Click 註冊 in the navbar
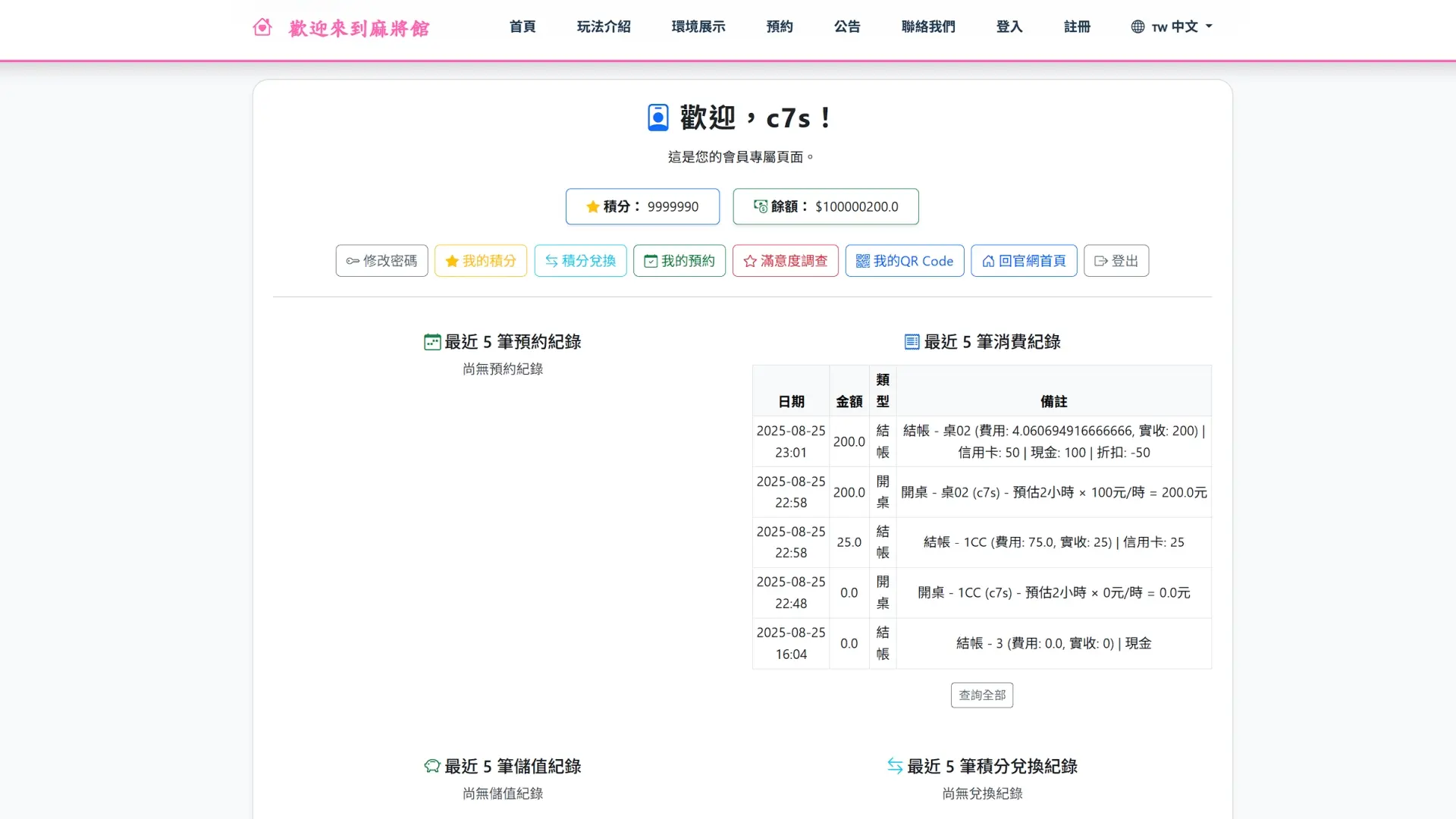Image resolution: width=1456 pixels, height=819 pixels. tap(1077, 27)
